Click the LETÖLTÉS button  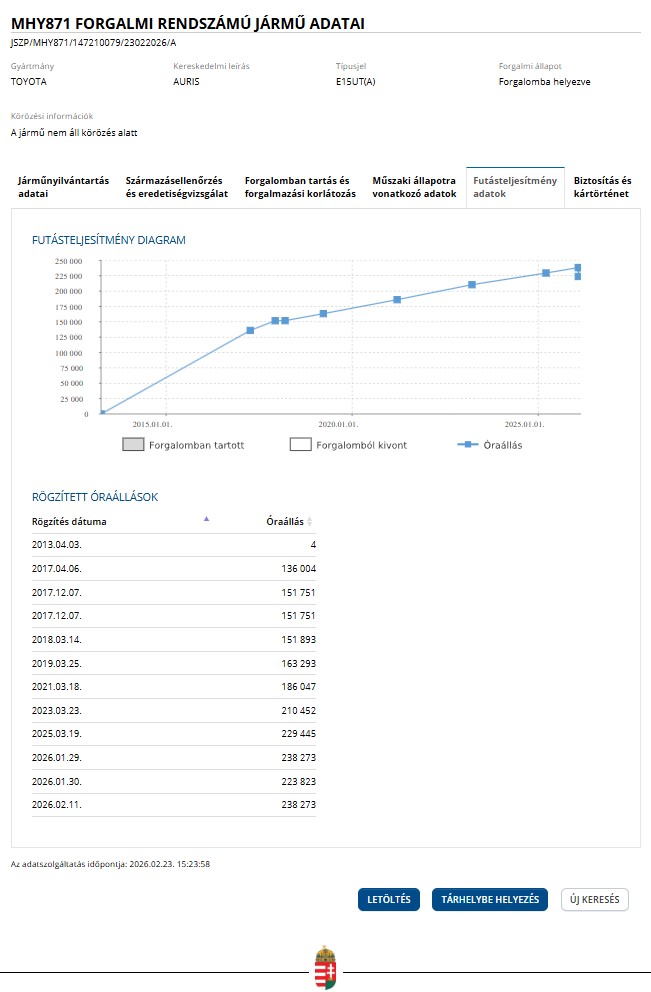[x=388, y=900]
